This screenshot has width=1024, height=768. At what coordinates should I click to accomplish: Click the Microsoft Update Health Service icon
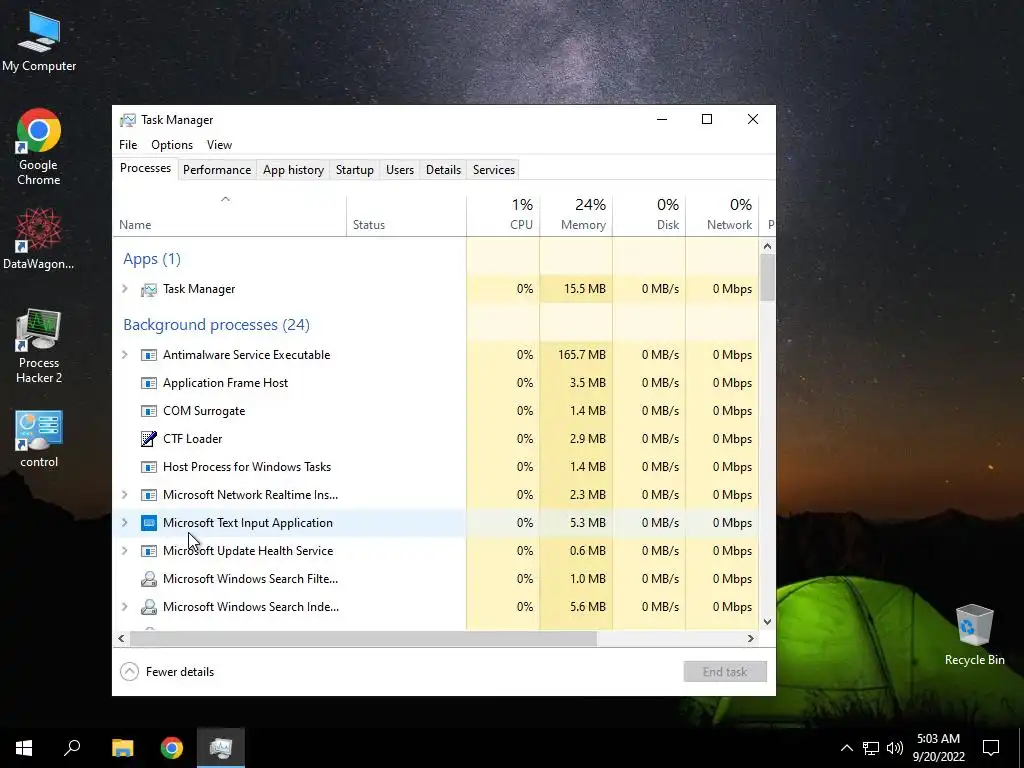point(149,551)
